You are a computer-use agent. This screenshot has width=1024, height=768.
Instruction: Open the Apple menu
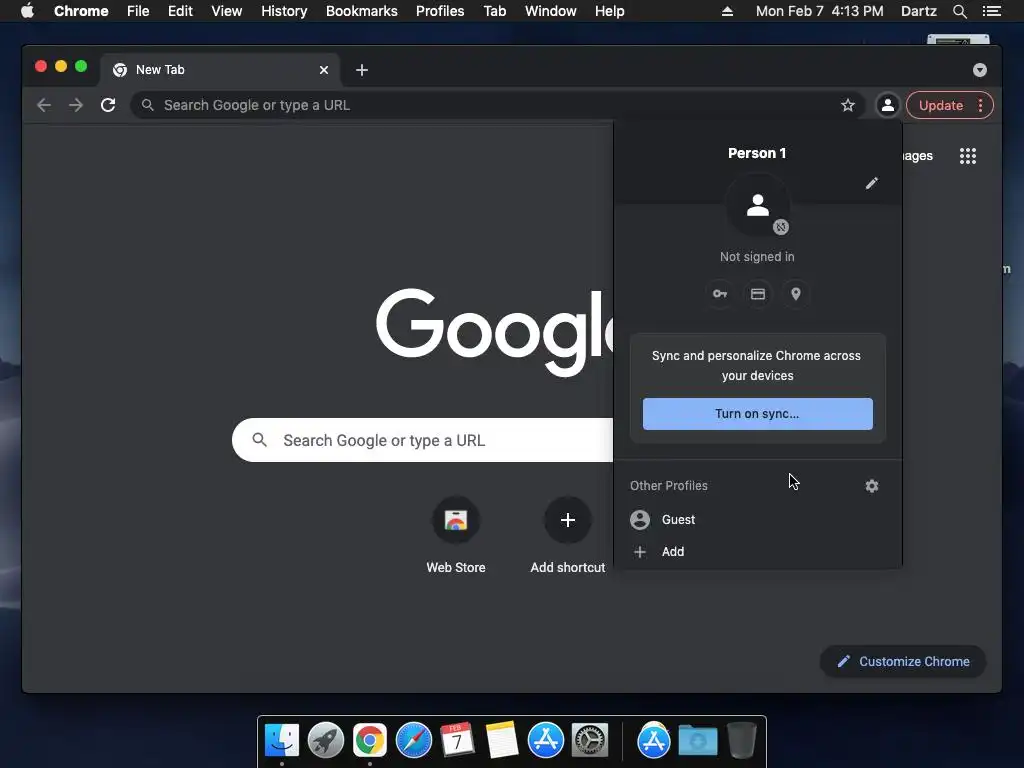pos(27,11)
